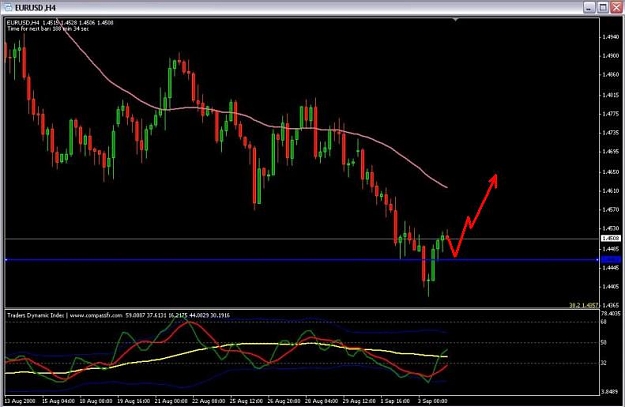Click time axis label 15 Aug 04:00
This screenshot has height=407, width=625.
pos(58,401)
